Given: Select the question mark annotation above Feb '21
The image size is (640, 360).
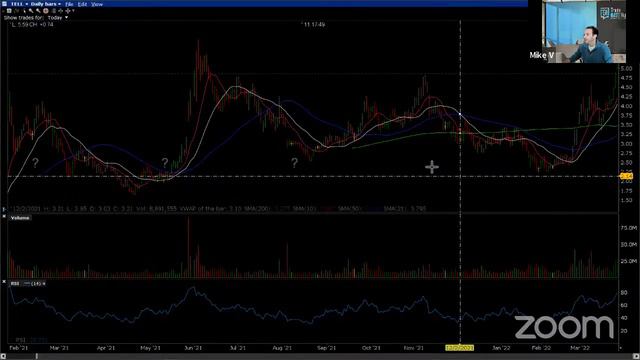Looking at the screenshot, I should [x=35, y=162].
